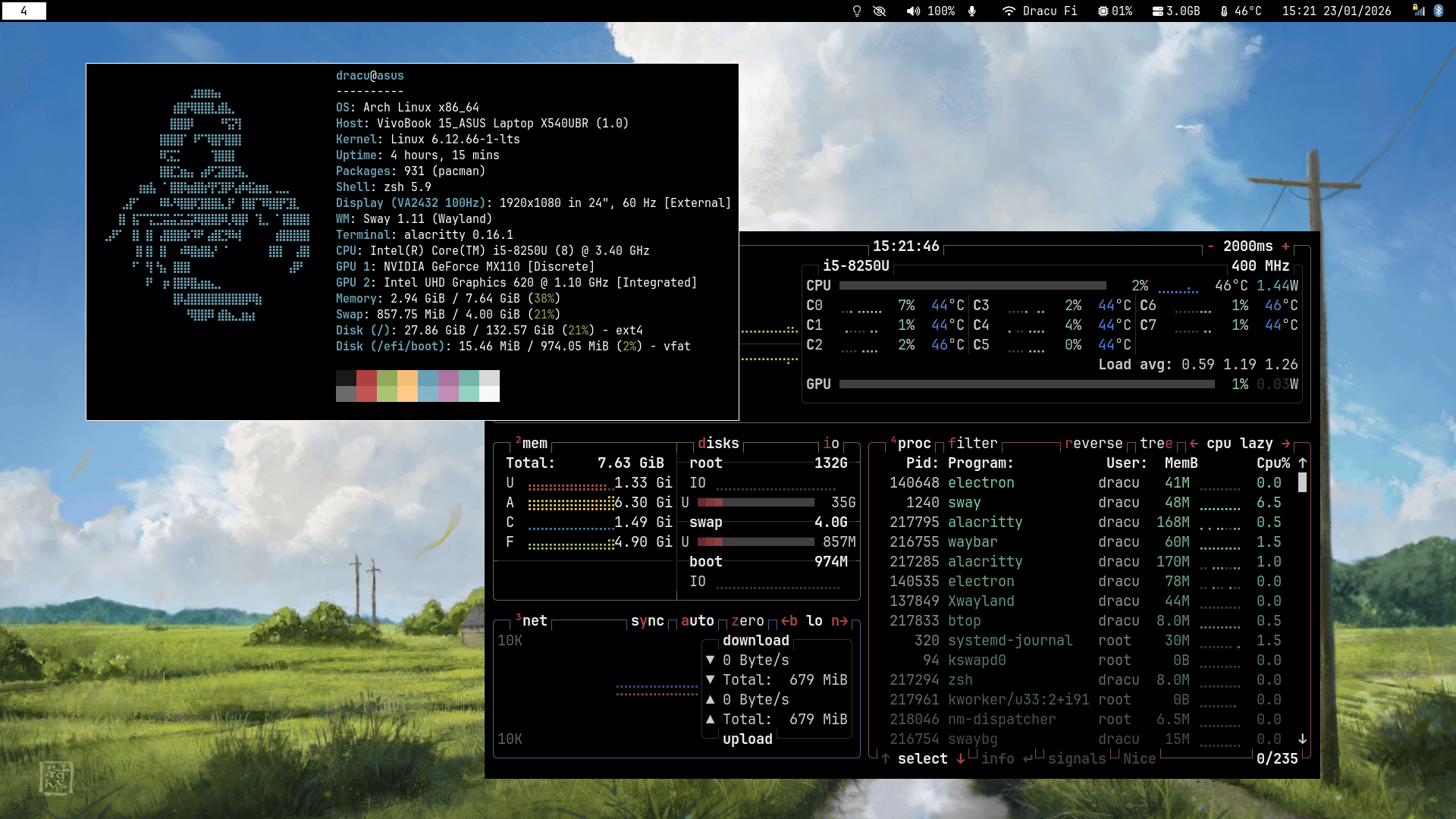Click the info option in proc footer
Image resolution: width=1456 pixels, height=819 pixels.
[x=1007, y=759]
